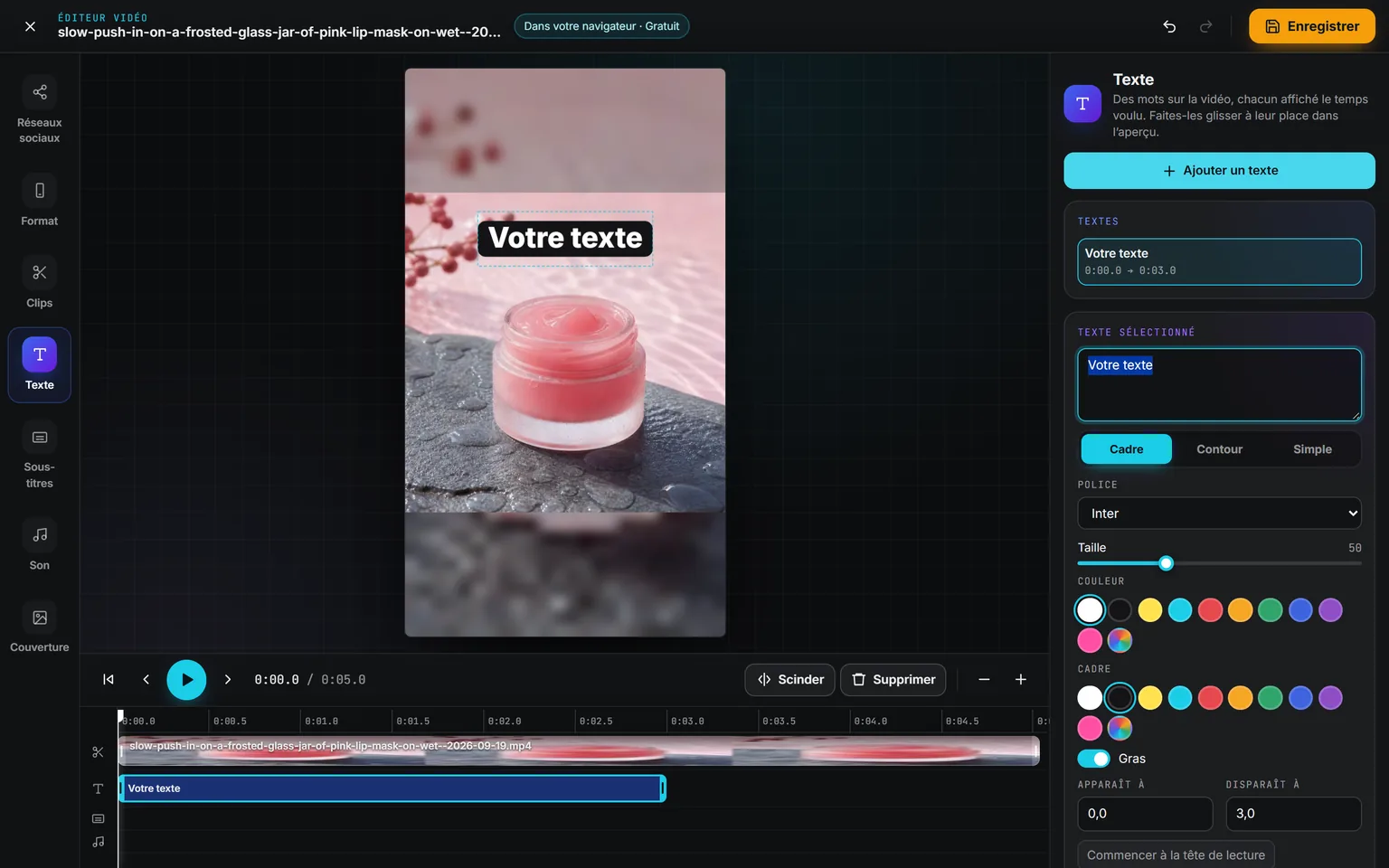
Task: Play the video preview
Action: tap(186, 680)
